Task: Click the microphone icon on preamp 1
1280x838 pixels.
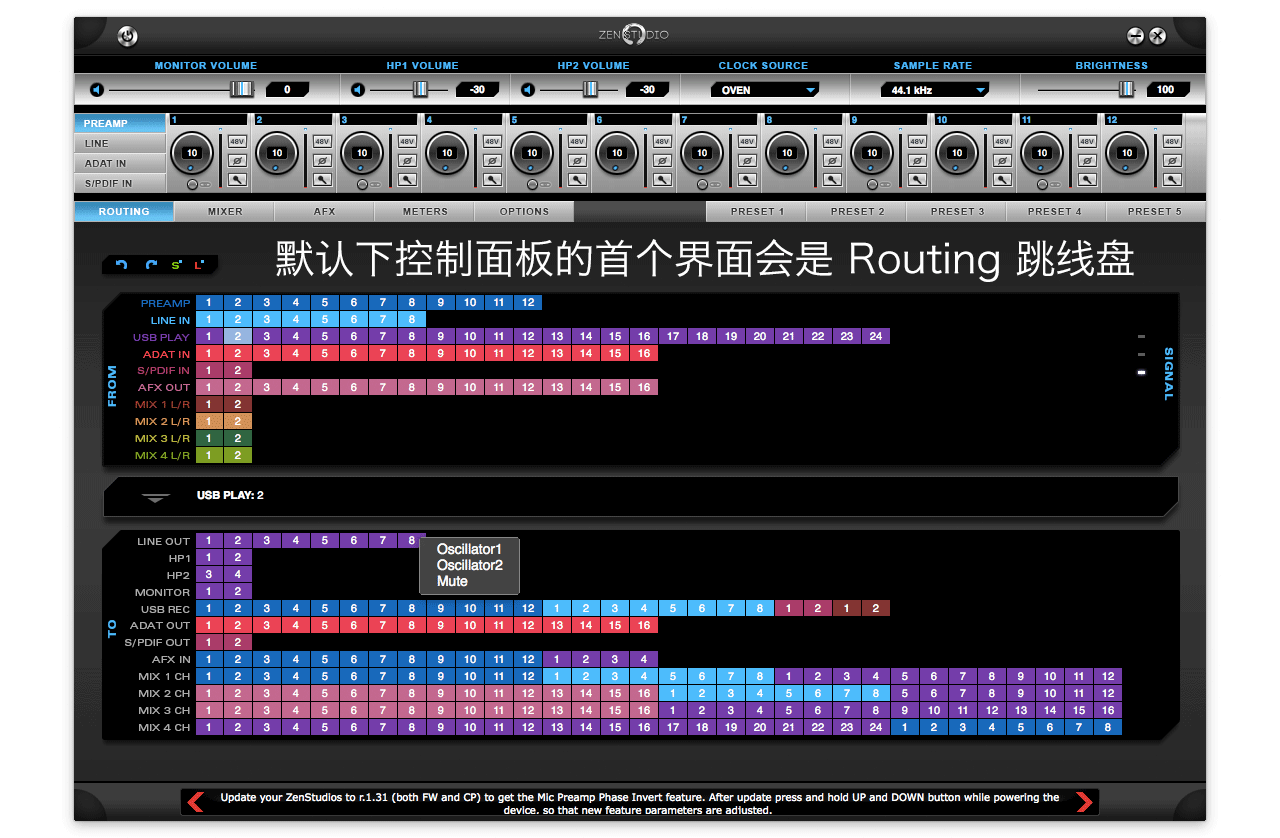Action: [x=237, y=180]
